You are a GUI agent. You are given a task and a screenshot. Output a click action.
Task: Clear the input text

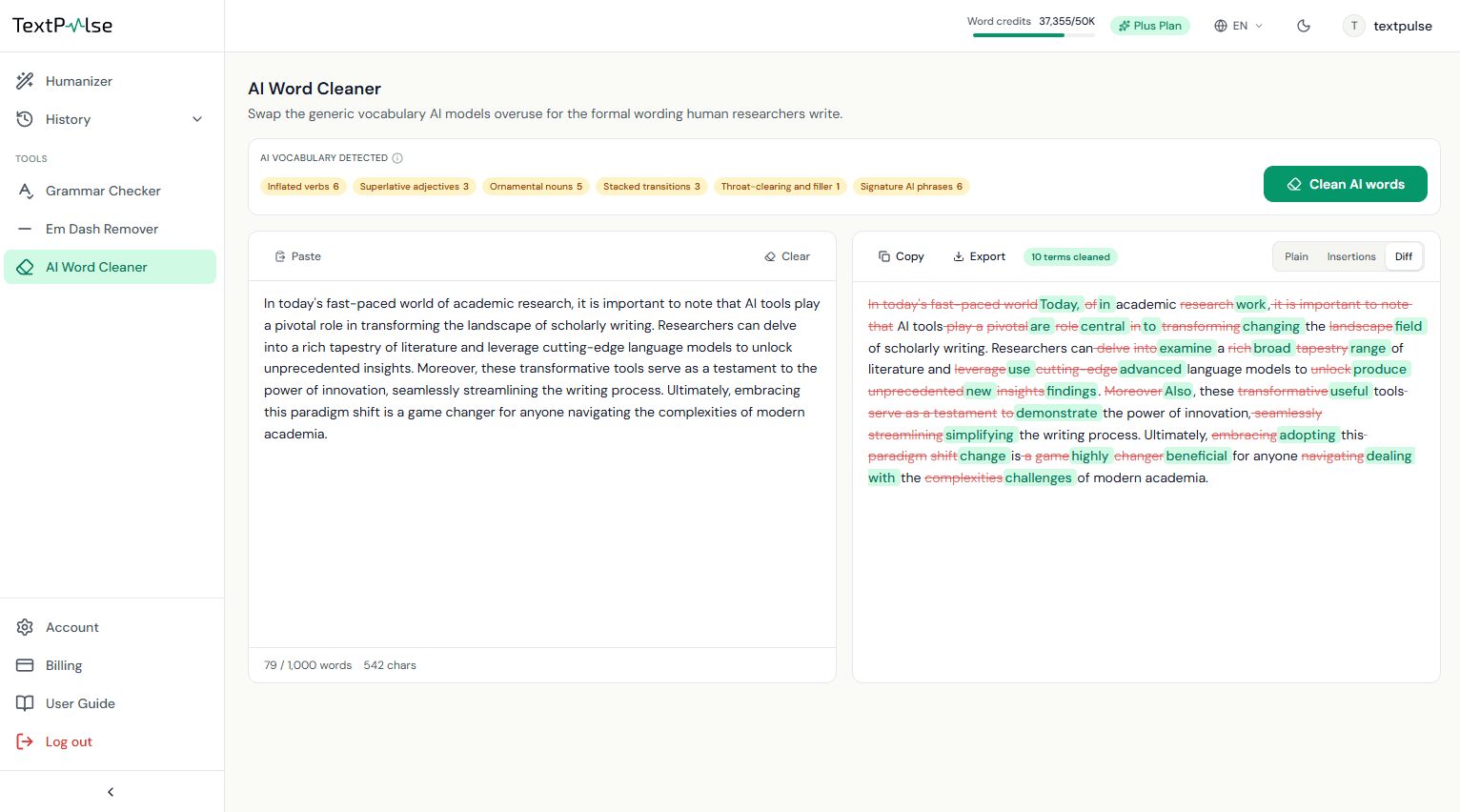point(787,256)
